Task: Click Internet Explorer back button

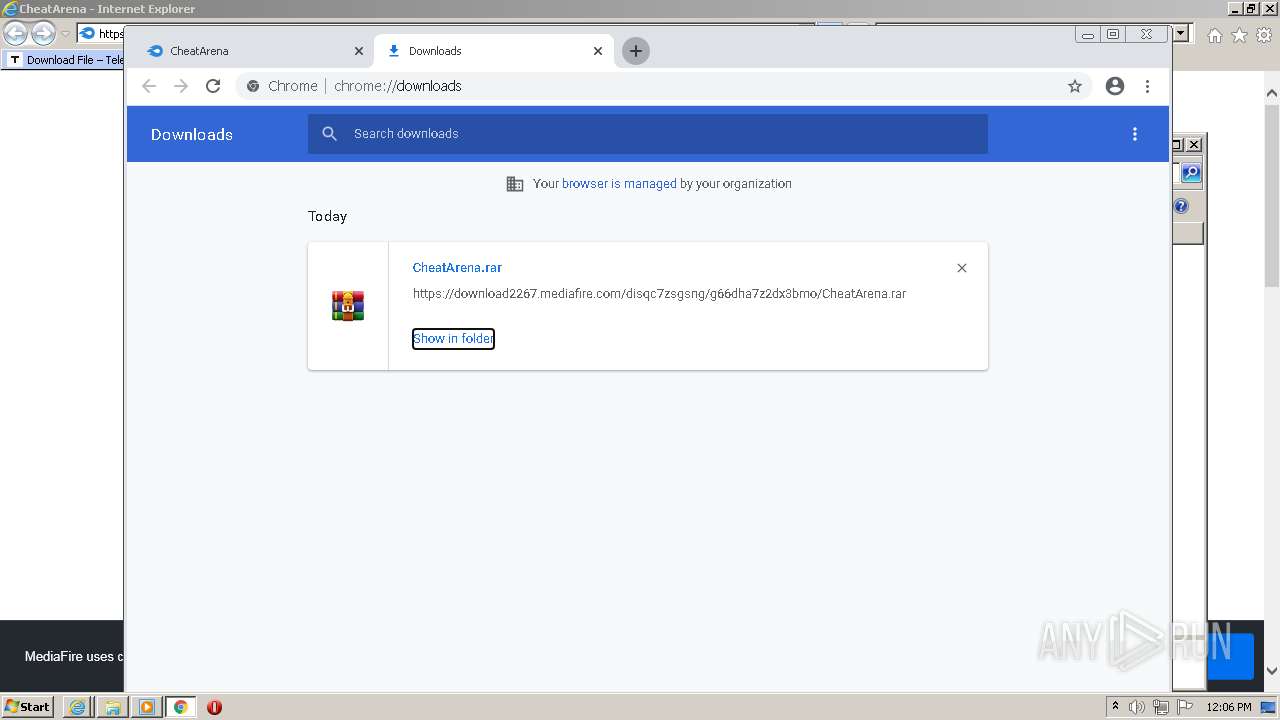Action: 15,34
